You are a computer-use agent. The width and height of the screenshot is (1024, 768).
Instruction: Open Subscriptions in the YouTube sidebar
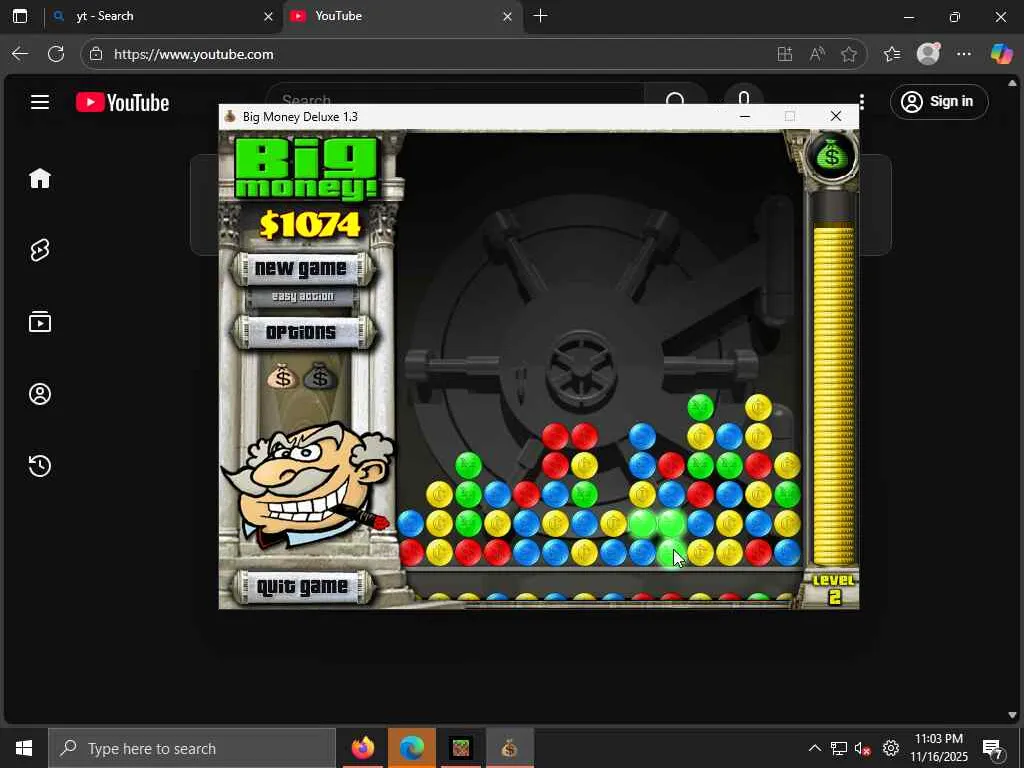[40, 322]
